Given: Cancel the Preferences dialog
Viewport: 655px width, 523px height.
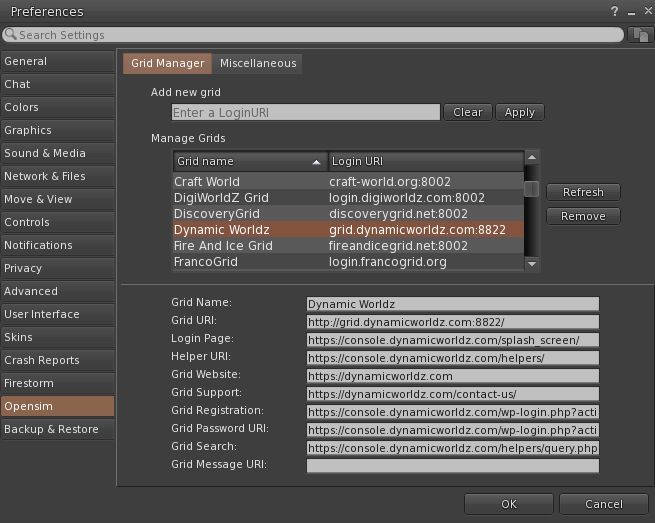Looking at the screenshot, I should tap(604, 504).
